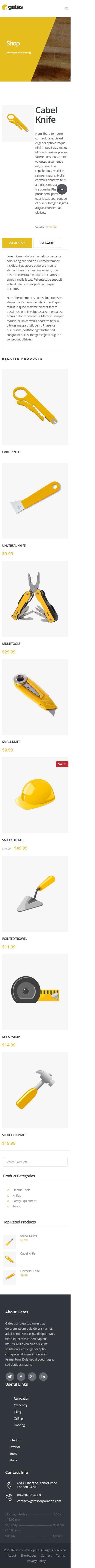Click the Search Products input field
This screenshot has width=95, height=1568.
pos(35,1162)
